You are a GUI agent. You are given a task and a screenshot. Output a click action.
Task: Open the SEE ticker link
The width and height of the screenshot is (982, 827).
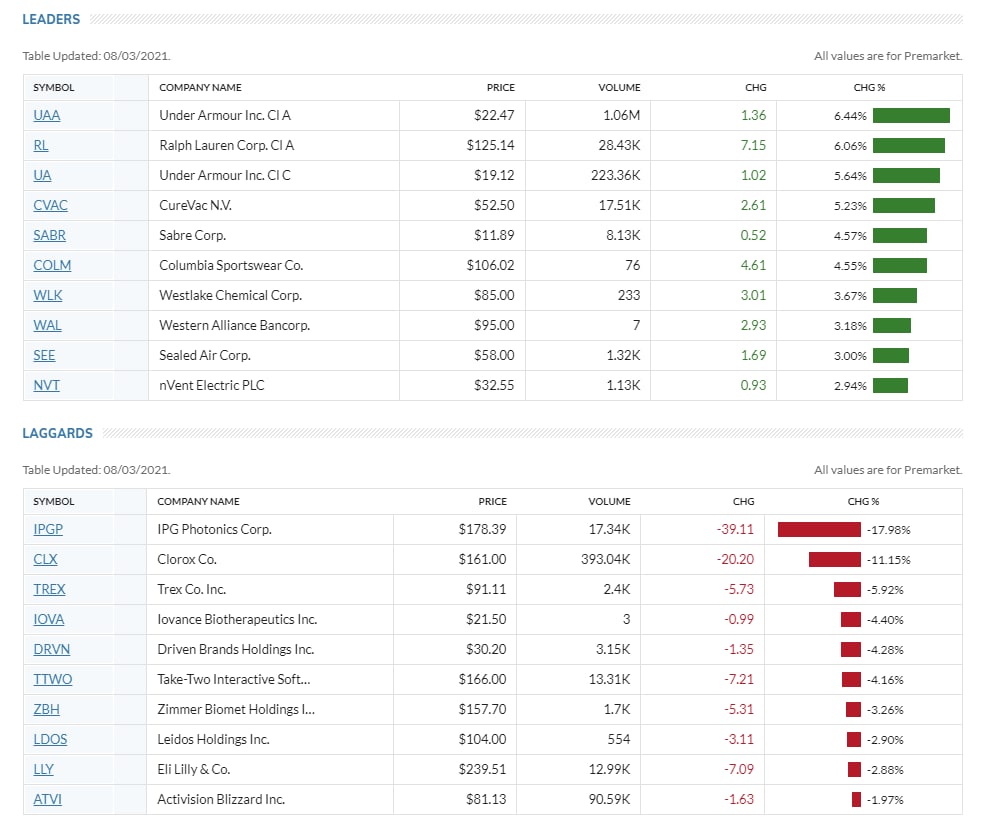(x=44, y=356)
